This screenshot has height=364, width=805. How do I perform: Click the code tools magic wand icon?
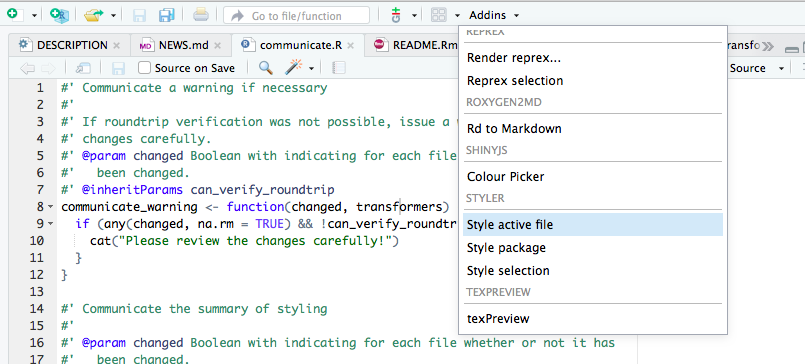(293, 67)
